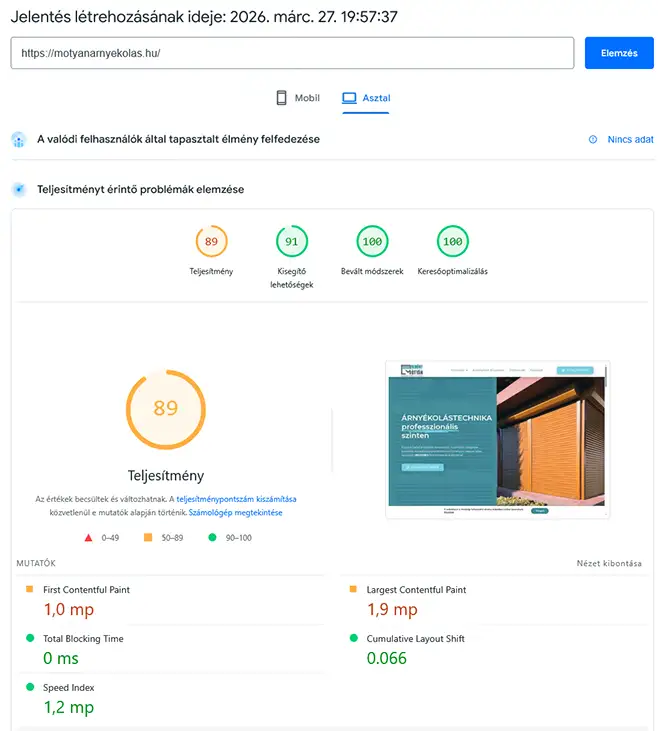
Task: Click the orange square beside Largest Contentful Paint
Action: click(353, 589)
